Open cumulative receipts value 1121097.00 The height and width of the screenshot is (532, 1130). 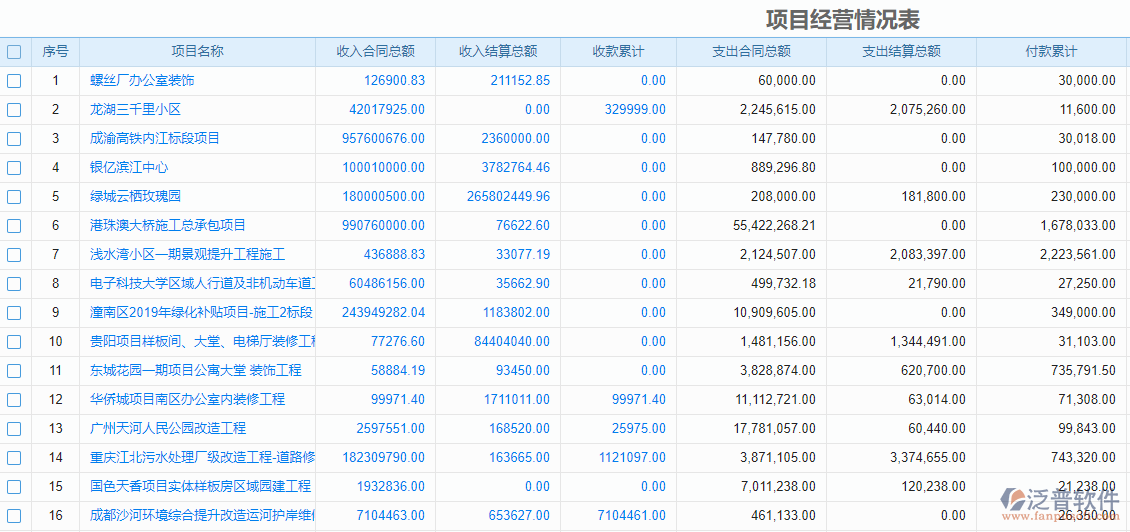coord(632,458)
